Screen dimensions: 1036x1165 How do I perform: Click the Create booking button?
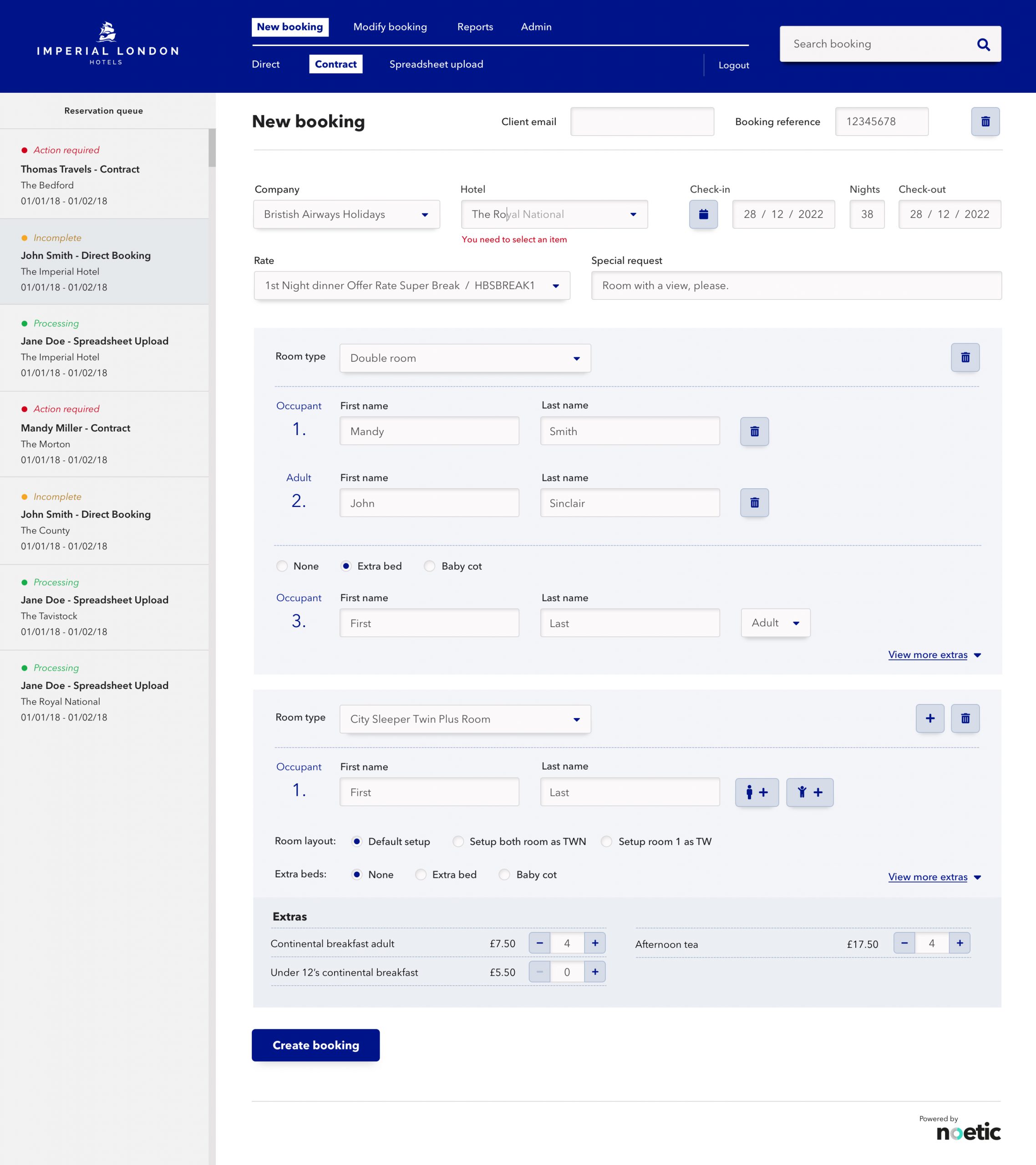315,1045
